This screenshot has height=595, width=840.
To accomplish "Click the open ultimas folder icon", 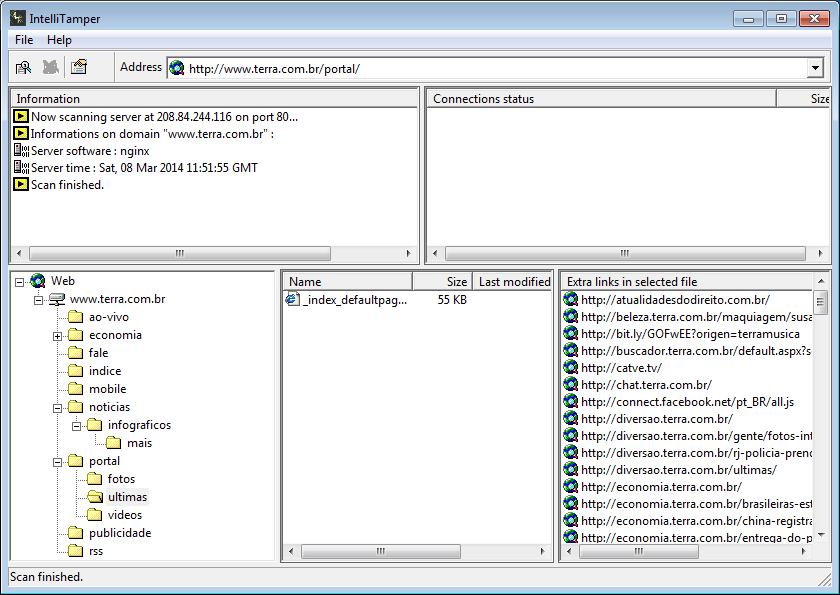I will (95, 497).
